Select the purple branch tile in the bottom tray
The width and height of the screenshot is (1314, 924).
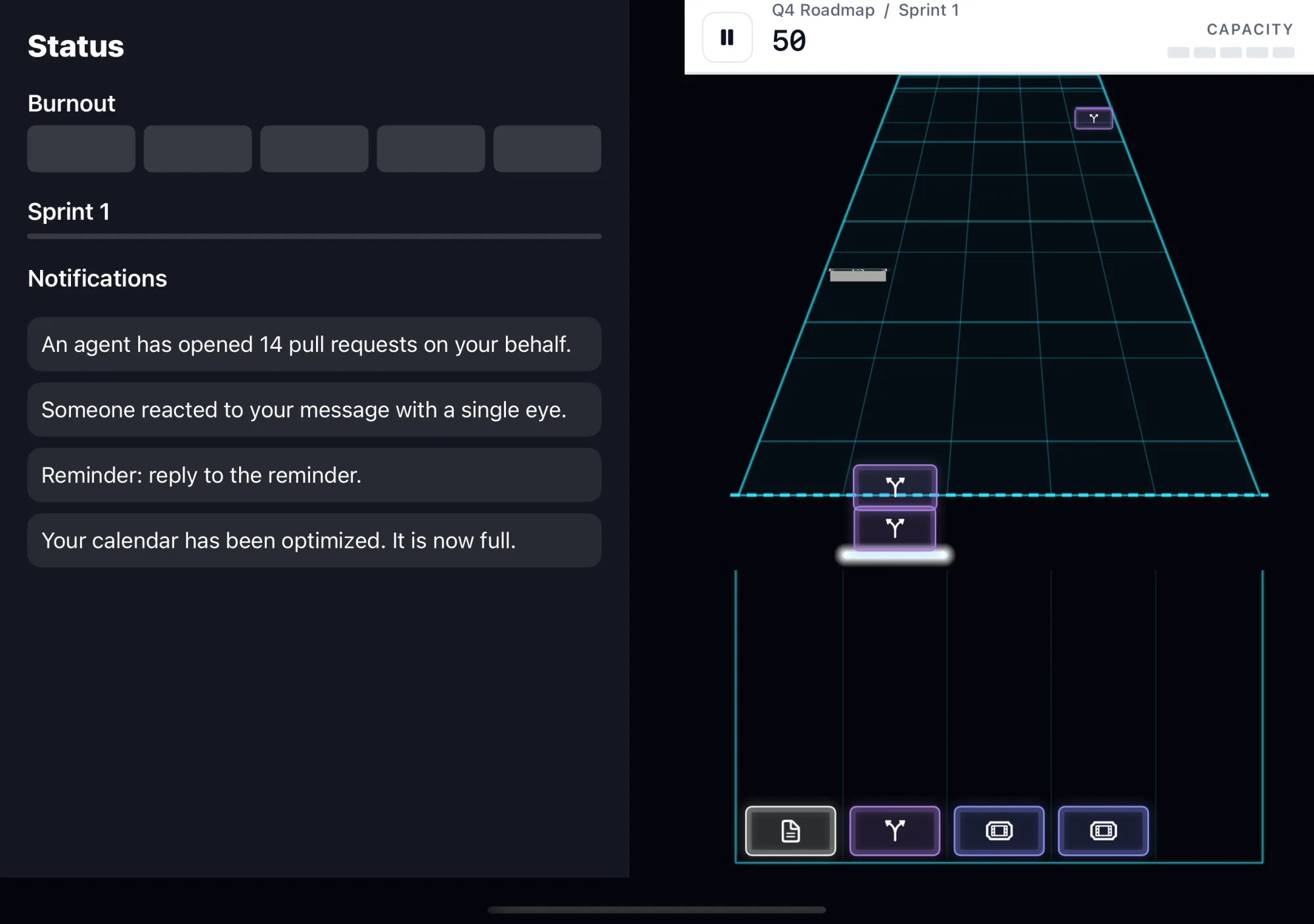pyautogui.click(x=894, y=831)
